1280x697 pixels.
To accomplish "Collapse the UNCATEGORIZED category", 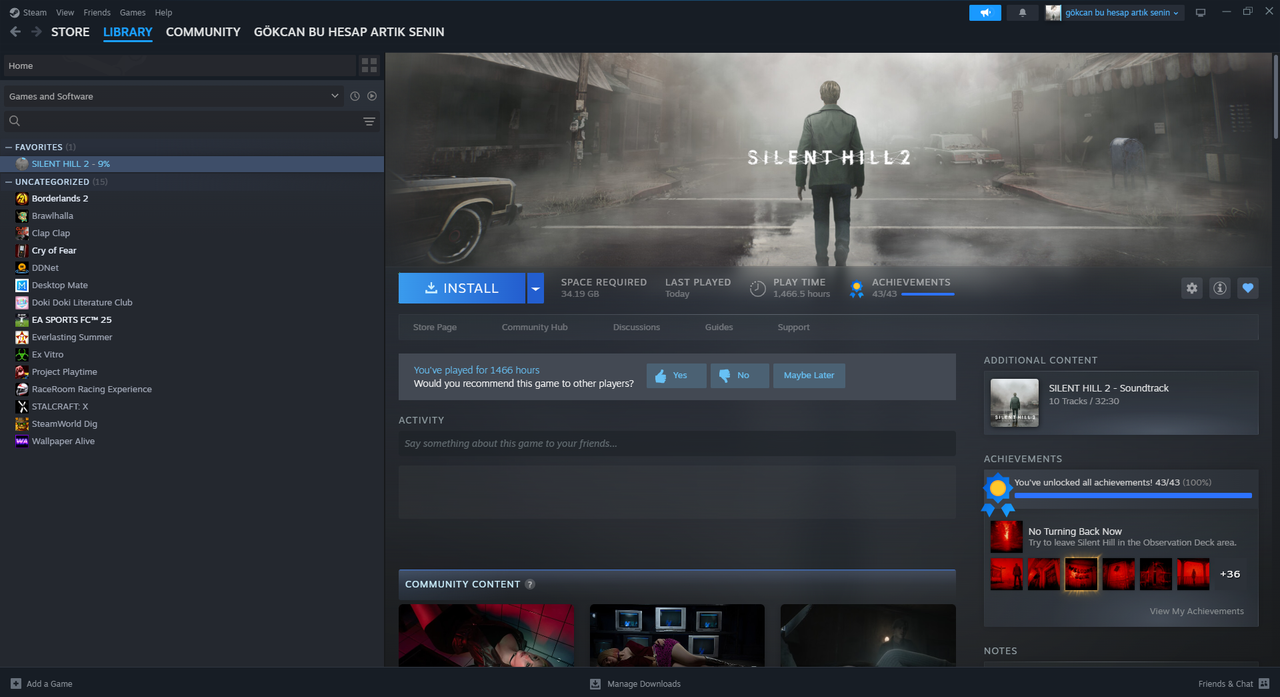I will click(x=9, y=182).
